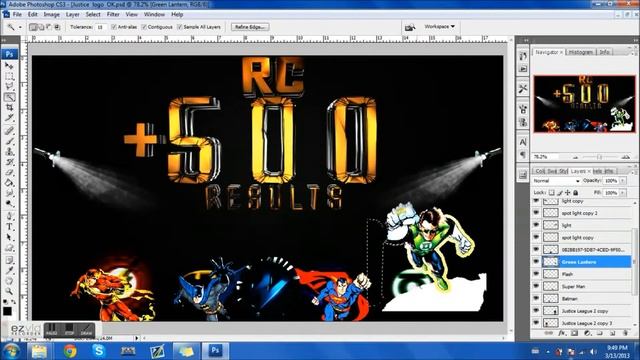The height and width of the screenshot is (360, 640).
Task: Hide the Green Lantern layer
Action: point(536,262)
